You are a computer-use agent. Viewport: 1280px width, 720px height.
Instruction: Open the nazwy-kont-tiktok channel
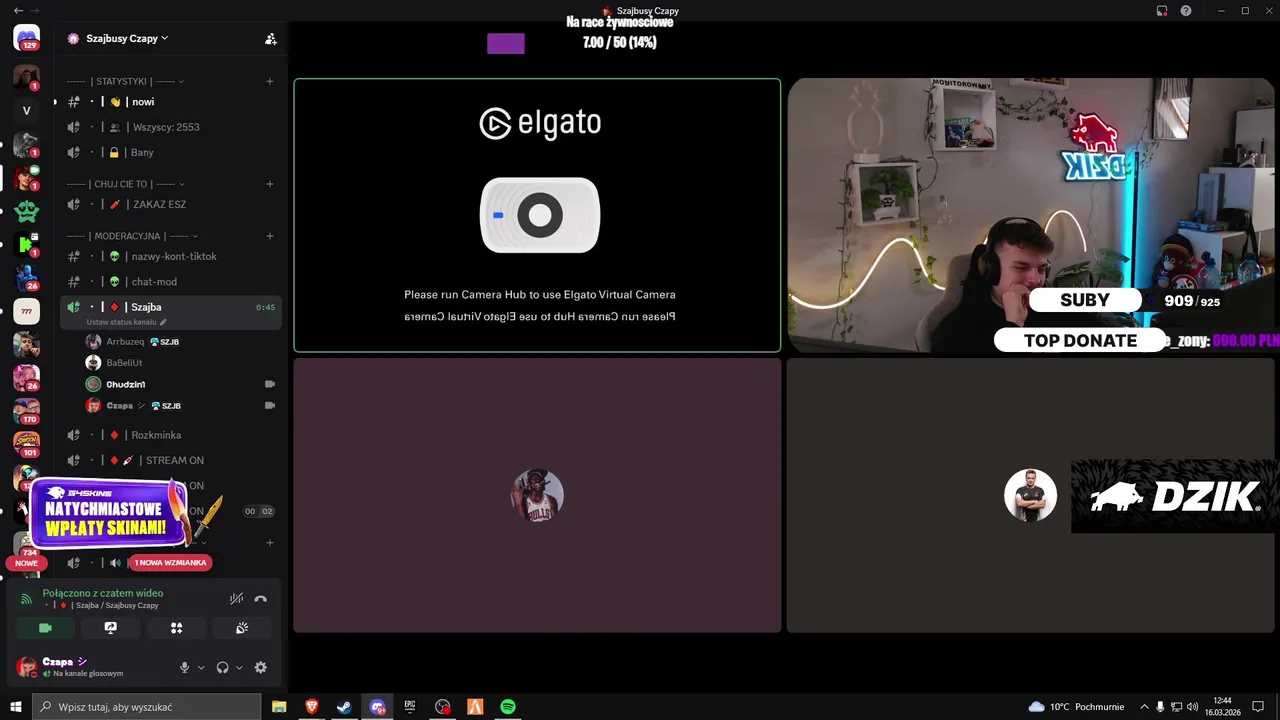(171, 256)
